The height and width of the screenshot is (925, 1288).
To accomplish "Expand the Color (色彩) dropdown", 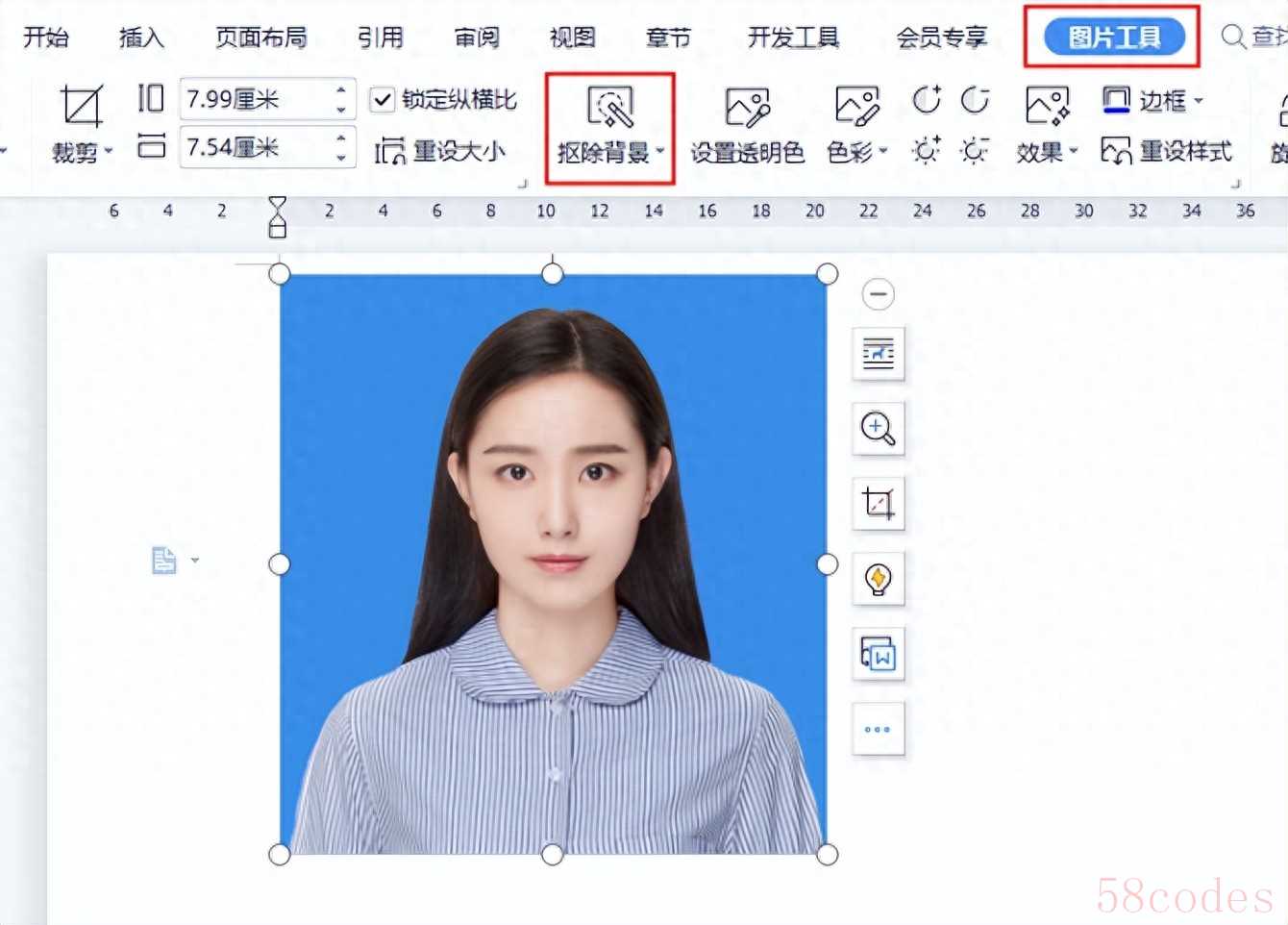I will (856, 152).
